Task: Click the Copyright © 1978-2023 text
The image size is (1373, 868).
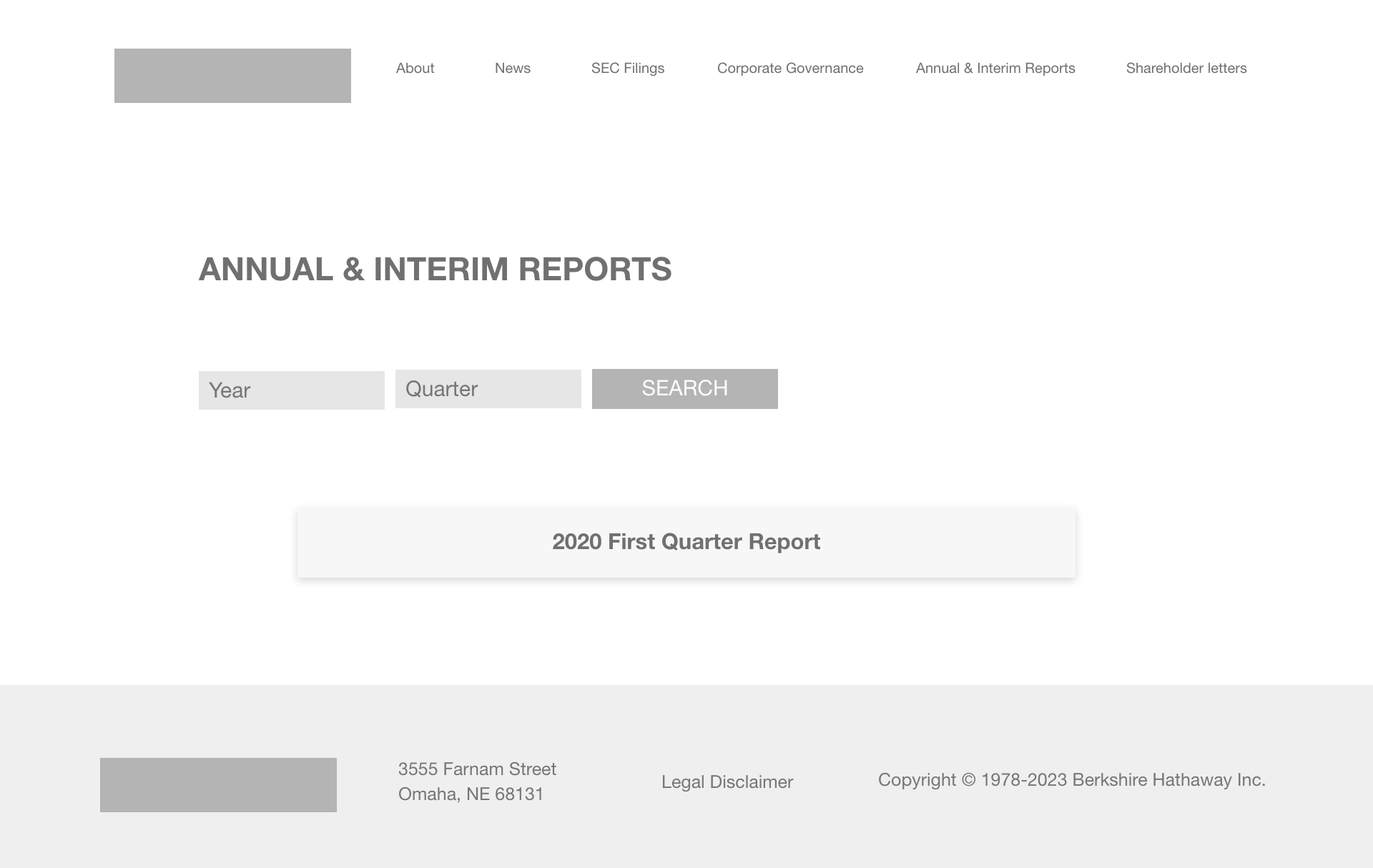Action: pyautogui.click(x=973, y=780)
